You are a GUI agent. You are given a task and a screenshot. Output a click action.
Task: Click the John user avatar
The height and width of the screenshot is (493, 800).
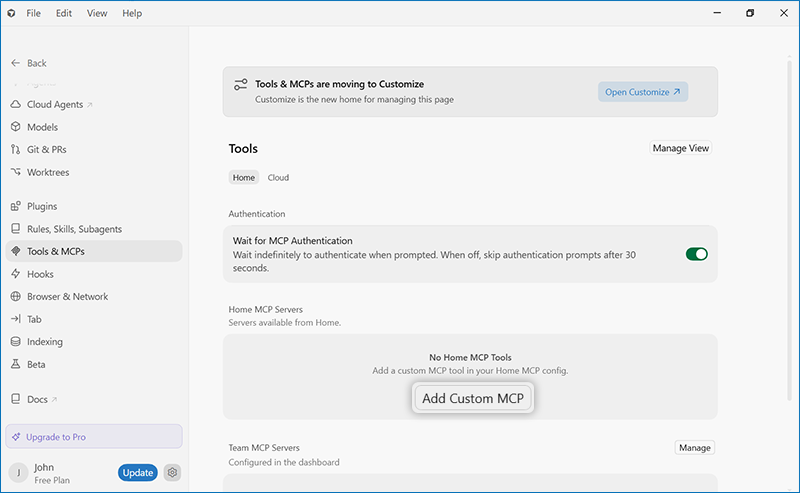pos(19,473)
